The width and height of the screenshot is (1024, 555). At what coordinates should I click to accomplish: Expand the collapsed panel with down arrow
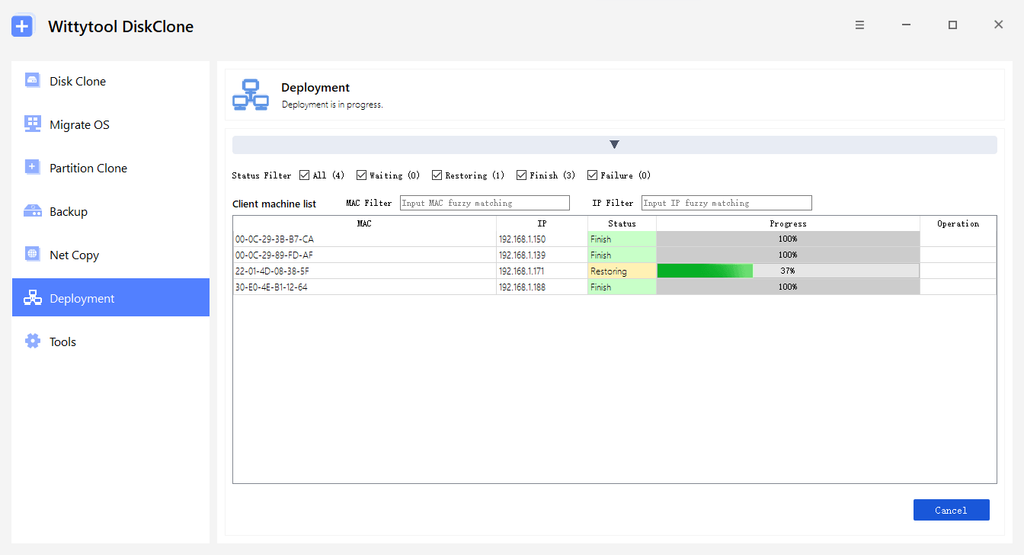(615, 144)
